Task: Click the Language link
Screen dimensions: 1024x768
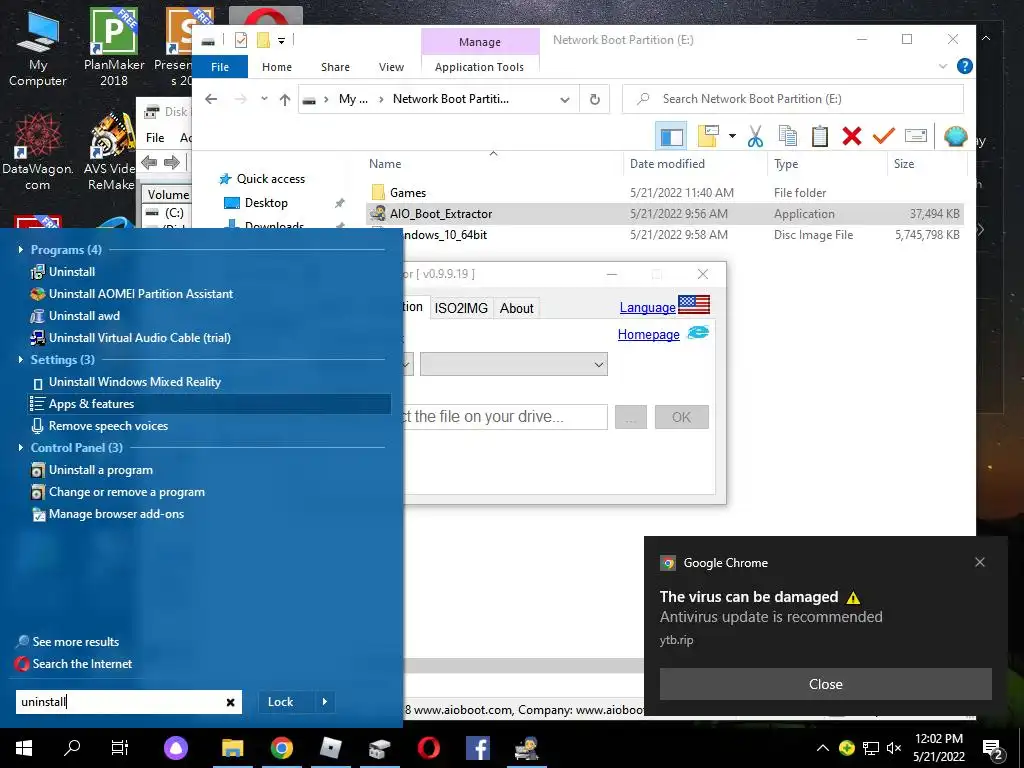Action: 647,307
